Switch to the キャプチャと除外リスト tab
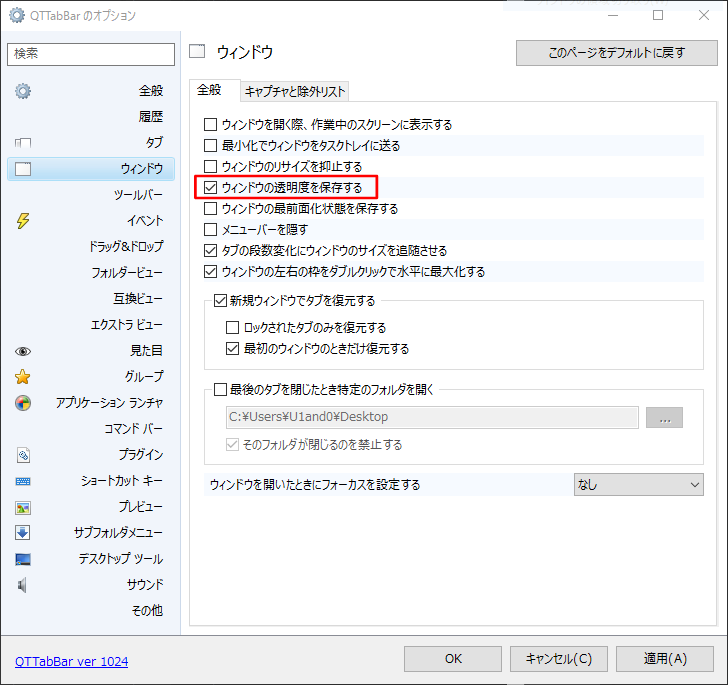728x685 pixels. click(295, 91)
